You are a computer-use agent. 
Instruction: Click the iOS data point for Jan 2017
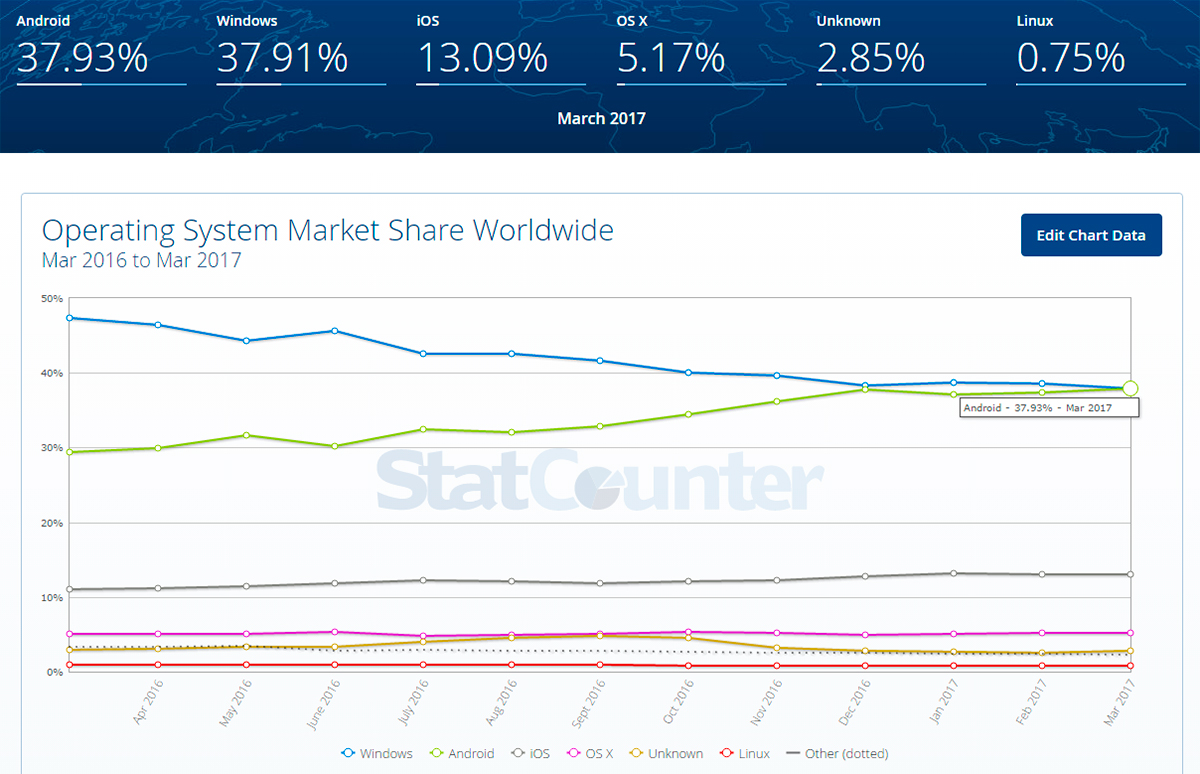[953, 573]
